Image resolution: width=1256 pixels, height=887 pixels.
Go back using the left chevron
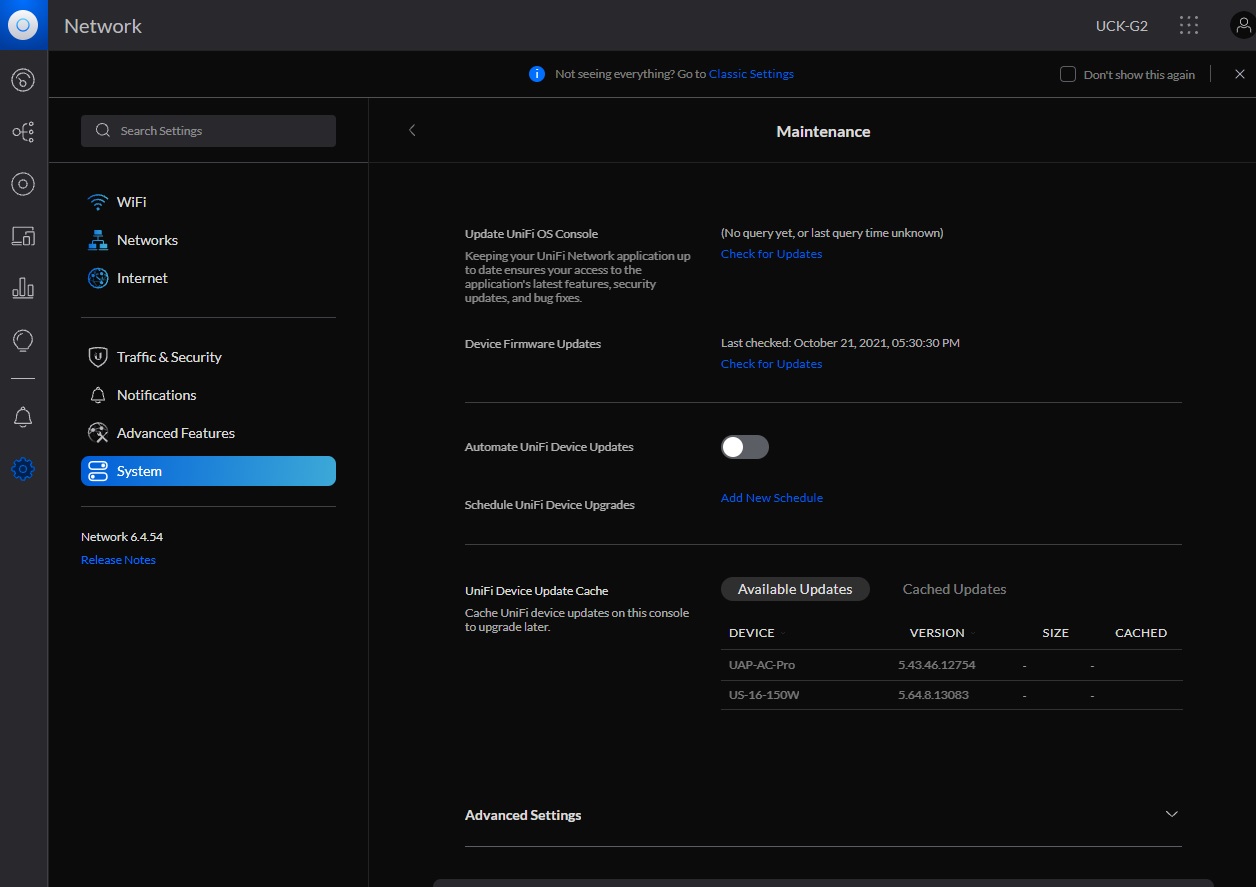point(412,130)
